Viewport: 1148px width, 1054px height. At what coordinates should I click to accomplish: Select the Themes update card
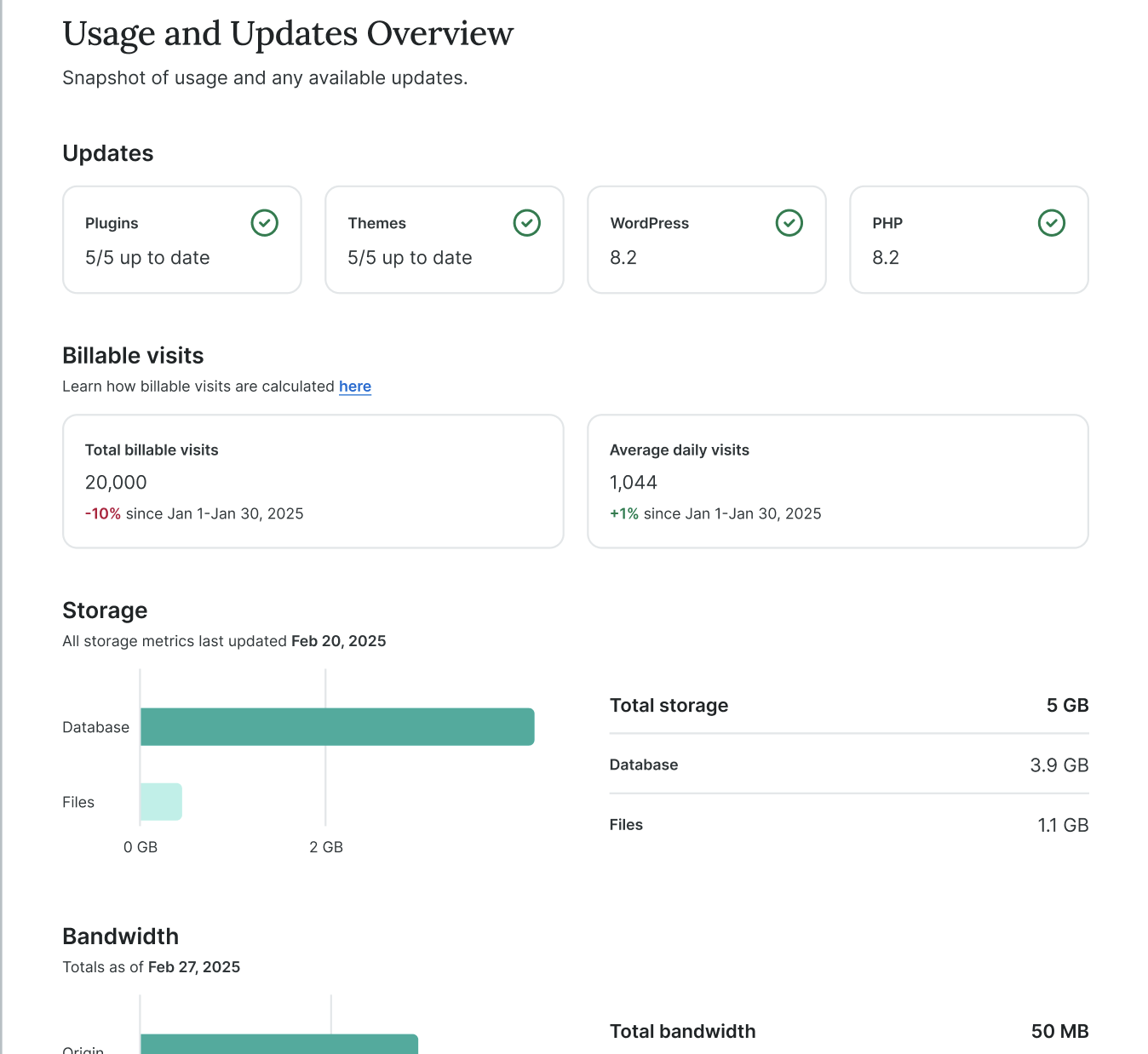[x=444, y=240]
